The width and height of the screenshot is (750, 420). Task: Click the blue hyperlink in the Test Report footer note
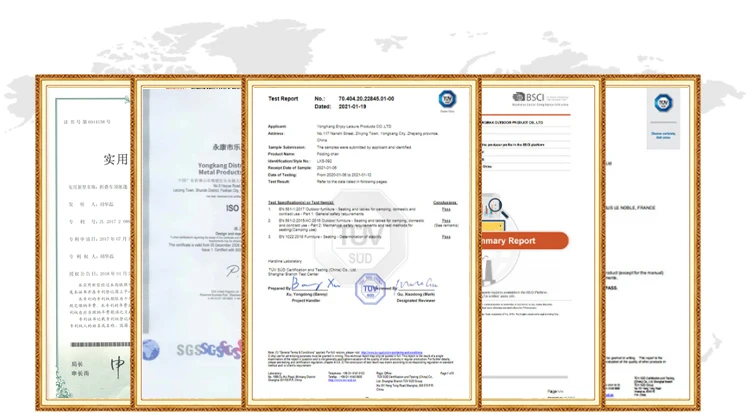[x=391, y=353]
